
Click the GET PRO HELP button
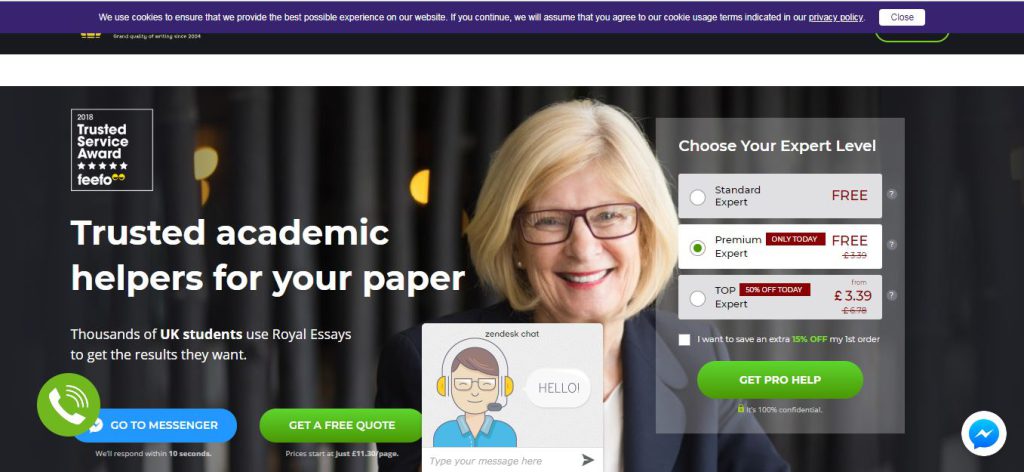pyautogui.click(x=780, y=380)
